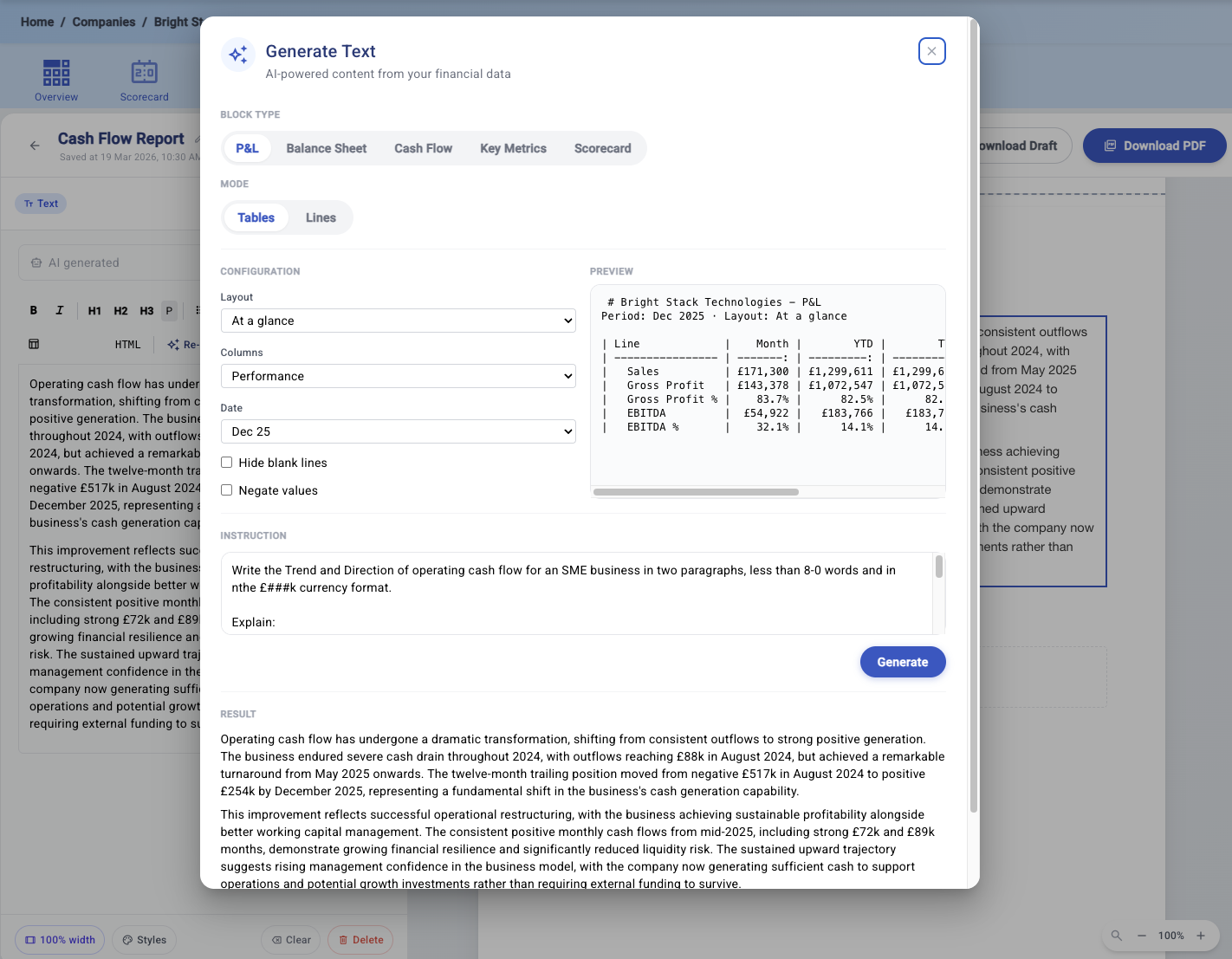Switch editor to HTML view
Viewport: 1232px width, 959px height.
[127, 344]
